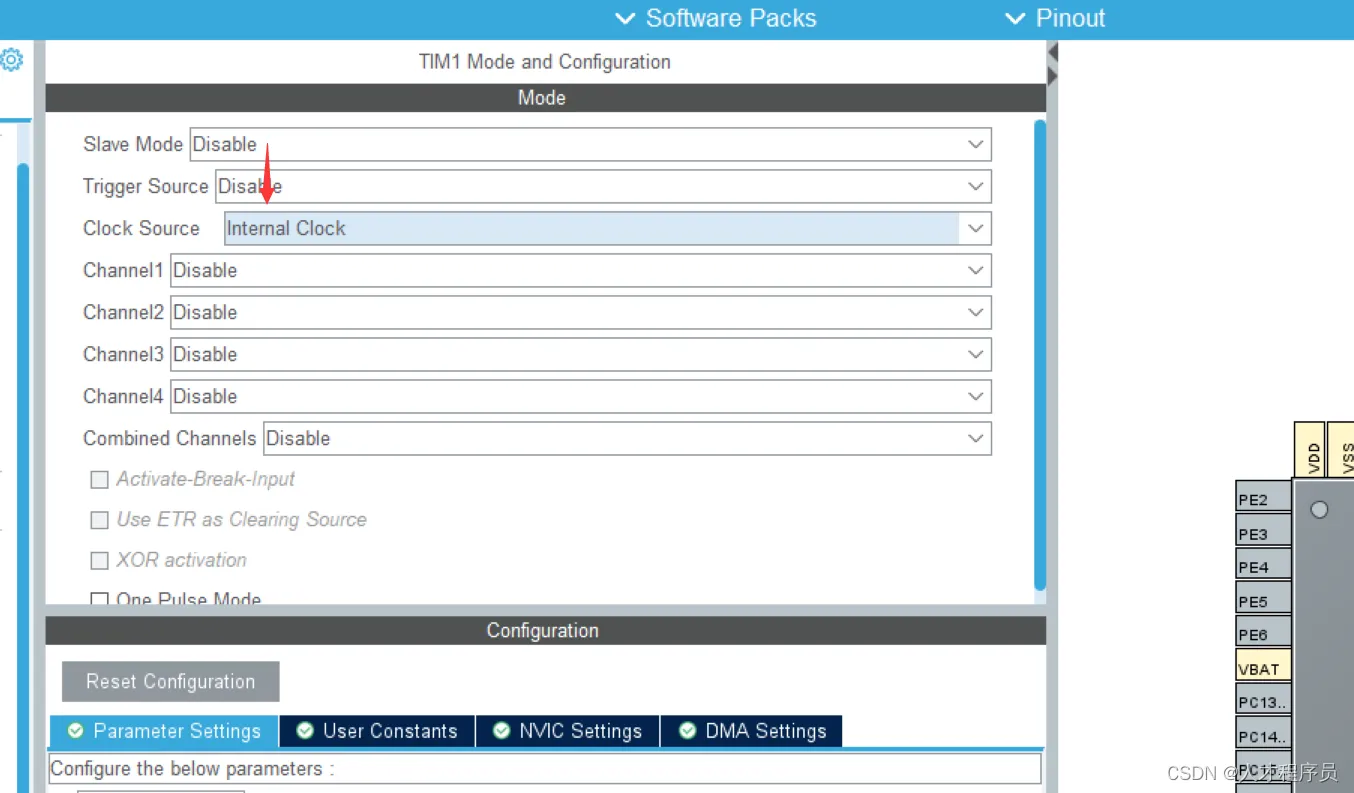Screen dimensions: 1354x793
Task: Click the check icon on User Constants tab
Action: click(305, 731)
